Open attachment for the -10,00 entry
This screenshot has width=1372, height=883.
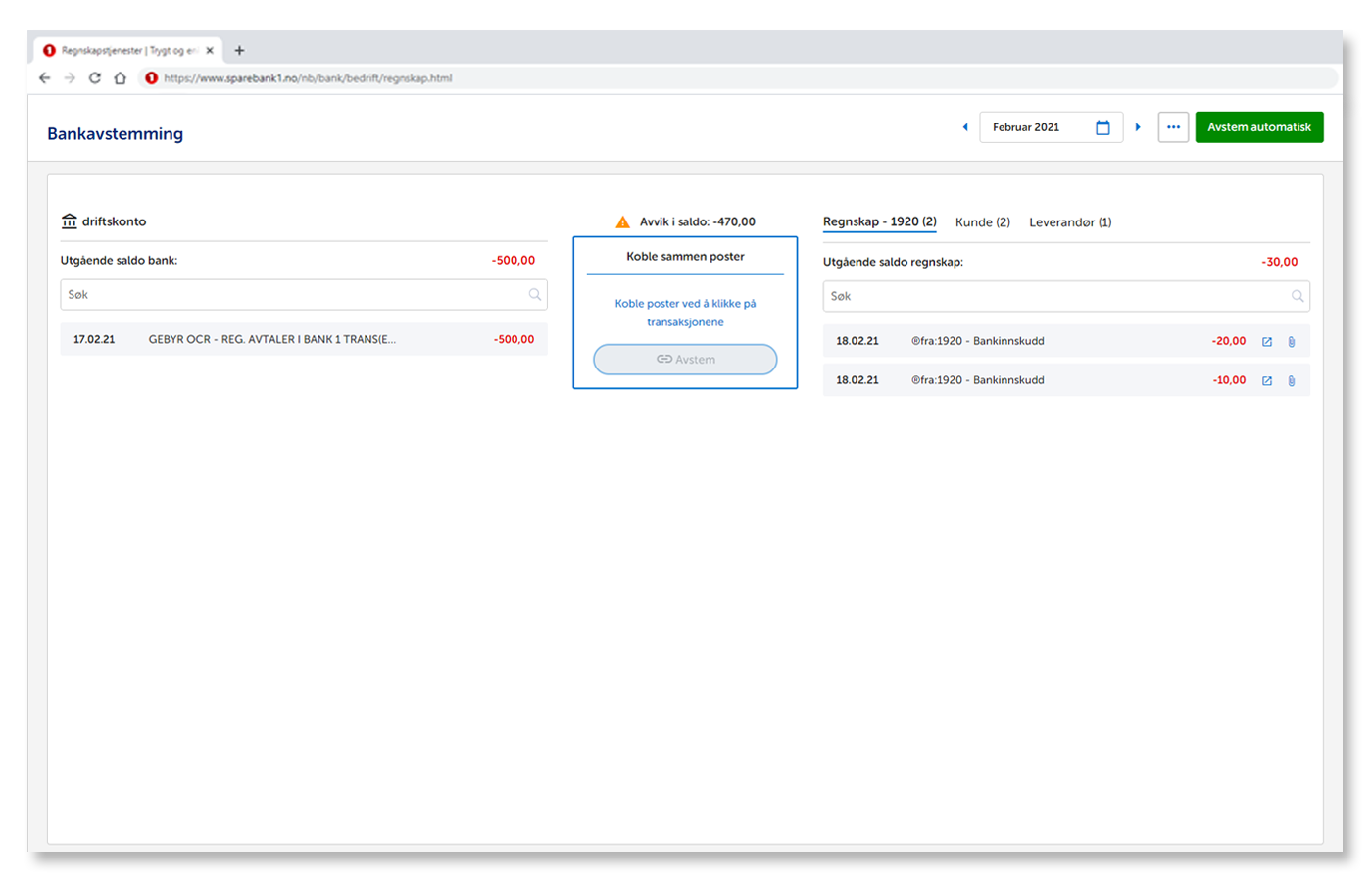tap(1292, 381)
